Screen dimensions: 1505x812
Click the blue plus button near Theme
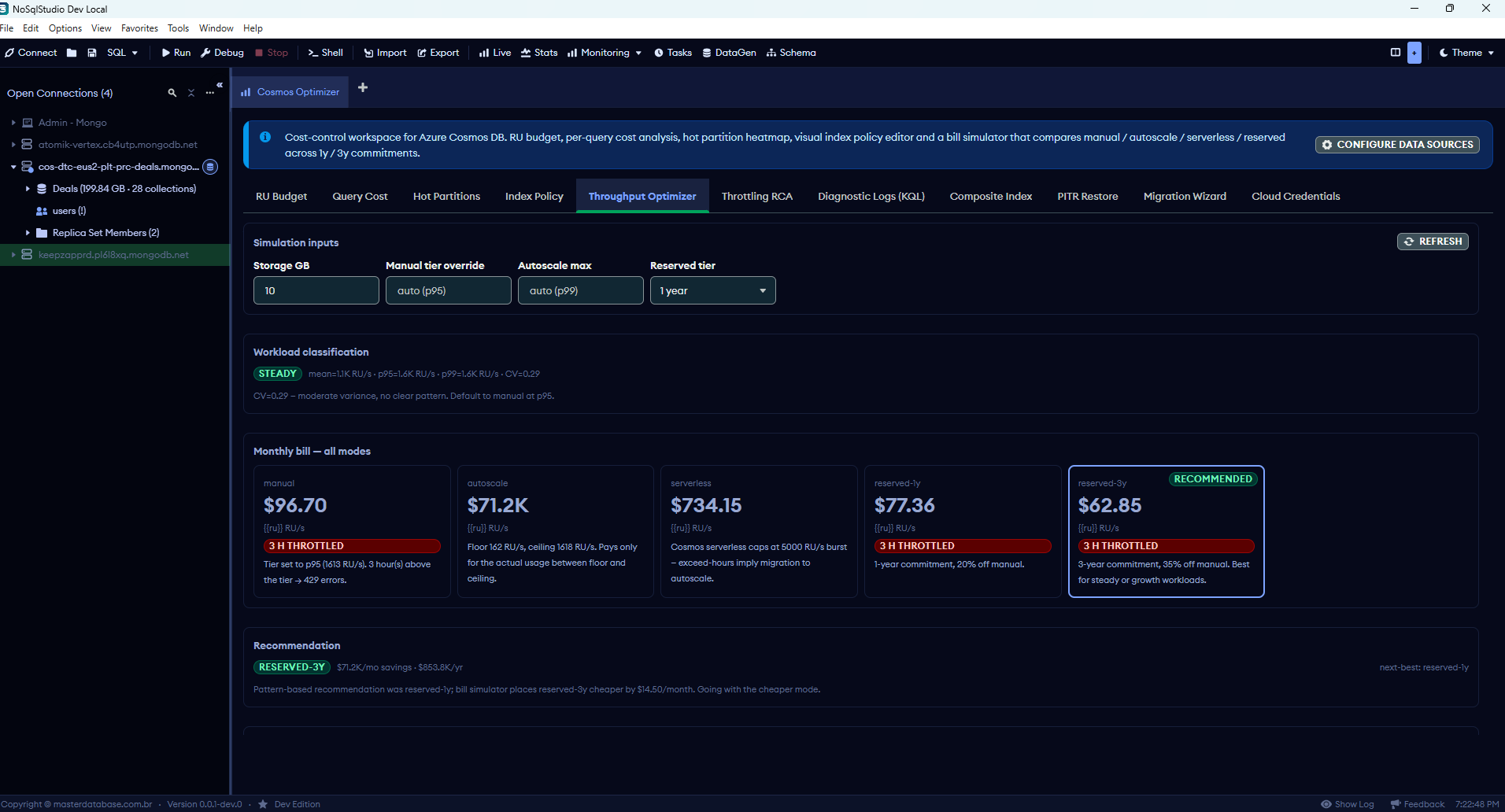pyautogui.click(x=1414, y=53)
